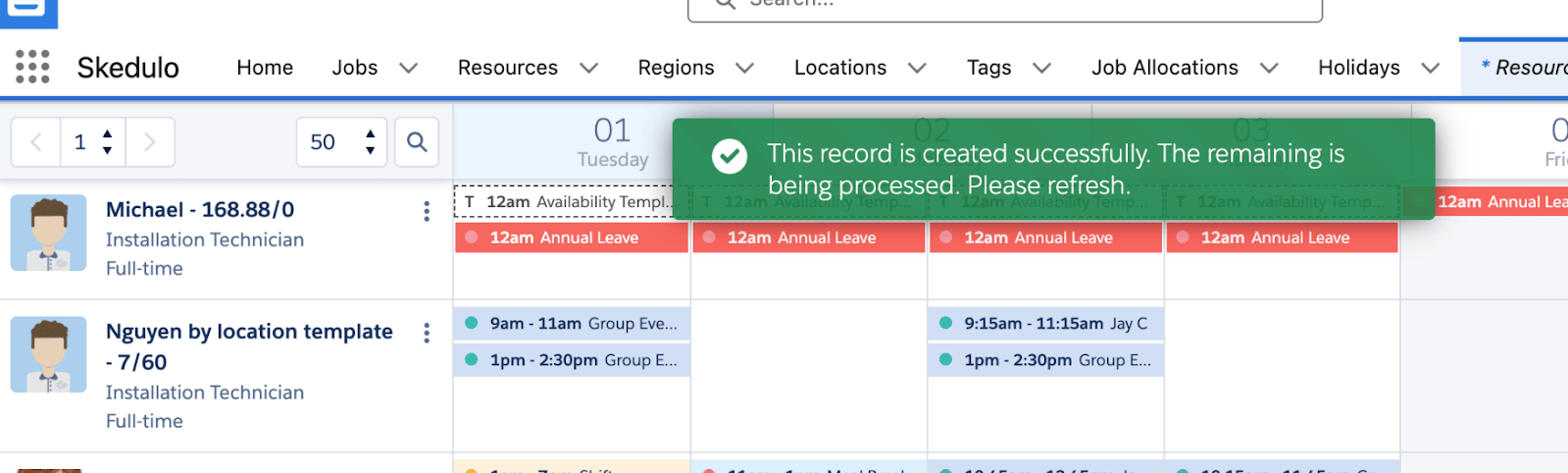Open the Tags tab

[x=988, y=68]
